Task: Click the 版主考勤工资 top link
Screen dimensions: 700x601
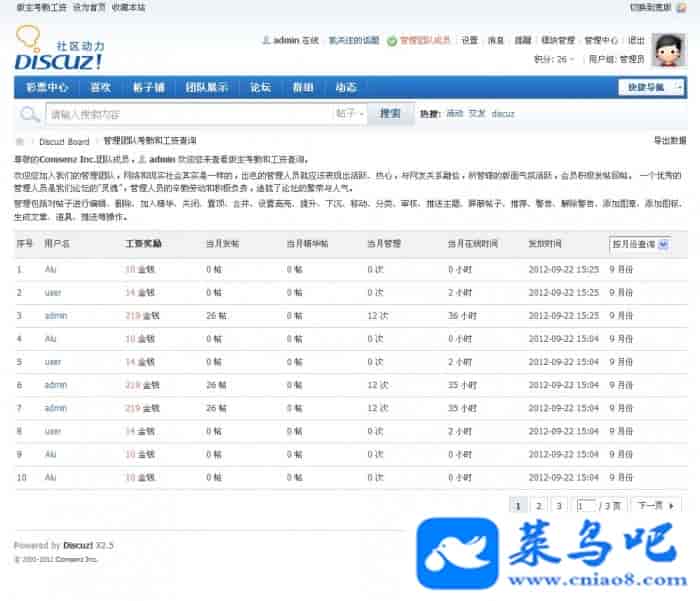Action: 41,8
